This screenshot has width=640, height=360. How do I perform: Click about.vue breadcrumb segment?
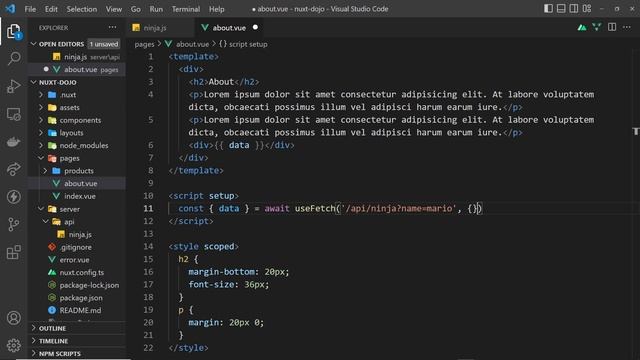point(192,44)
